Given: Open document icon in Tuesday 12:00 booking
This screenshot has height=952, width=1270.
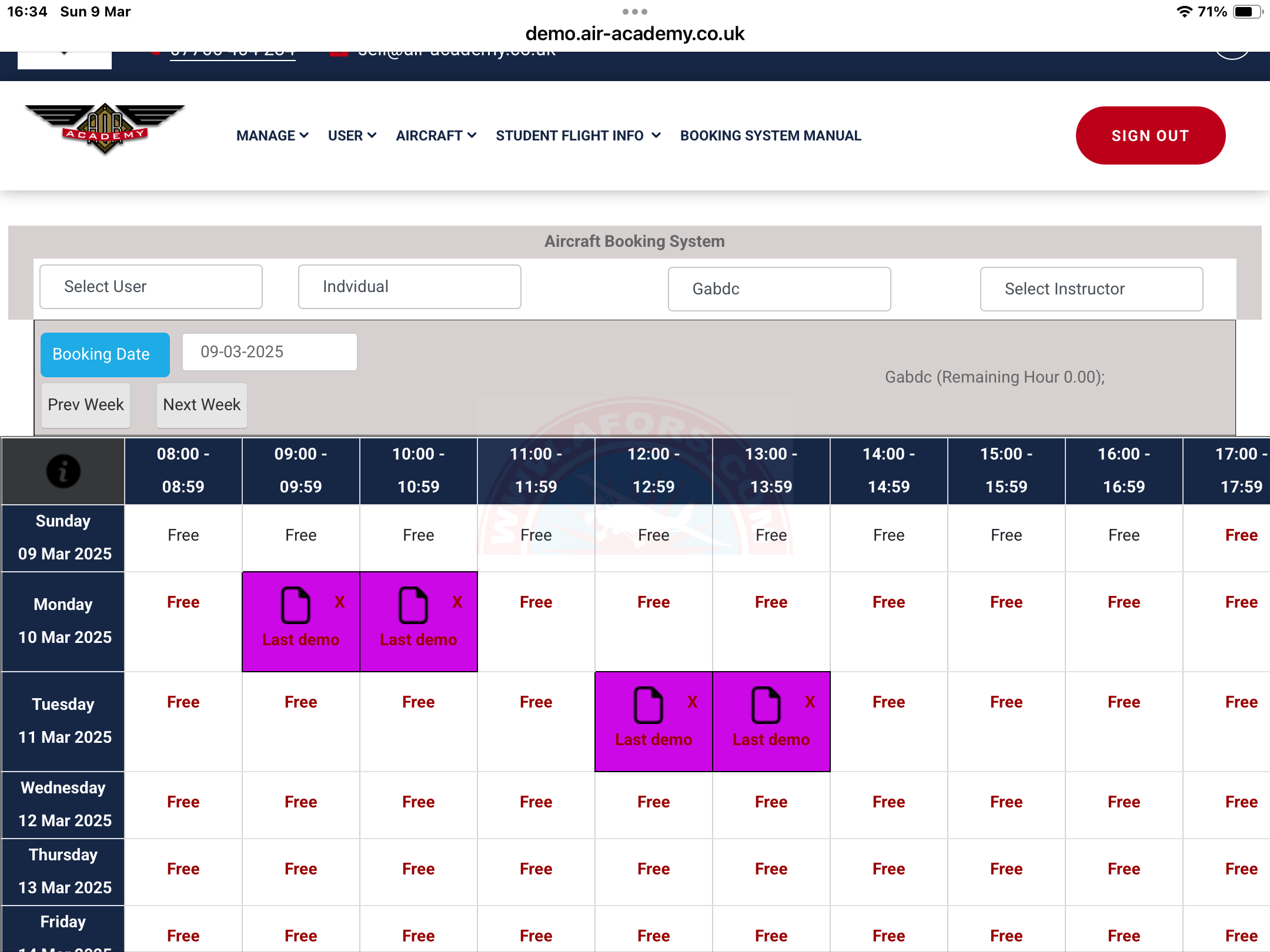Looking at the screenshot, I should tap(648, 705).
